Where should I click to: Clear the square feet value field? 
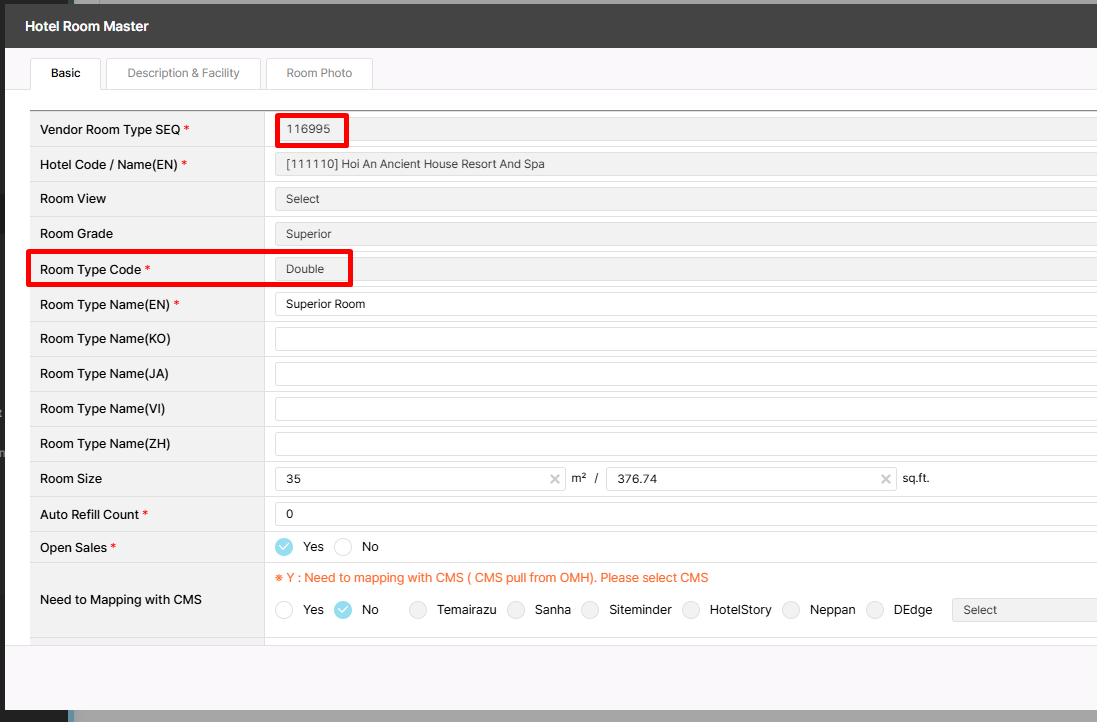coord(886,479)
